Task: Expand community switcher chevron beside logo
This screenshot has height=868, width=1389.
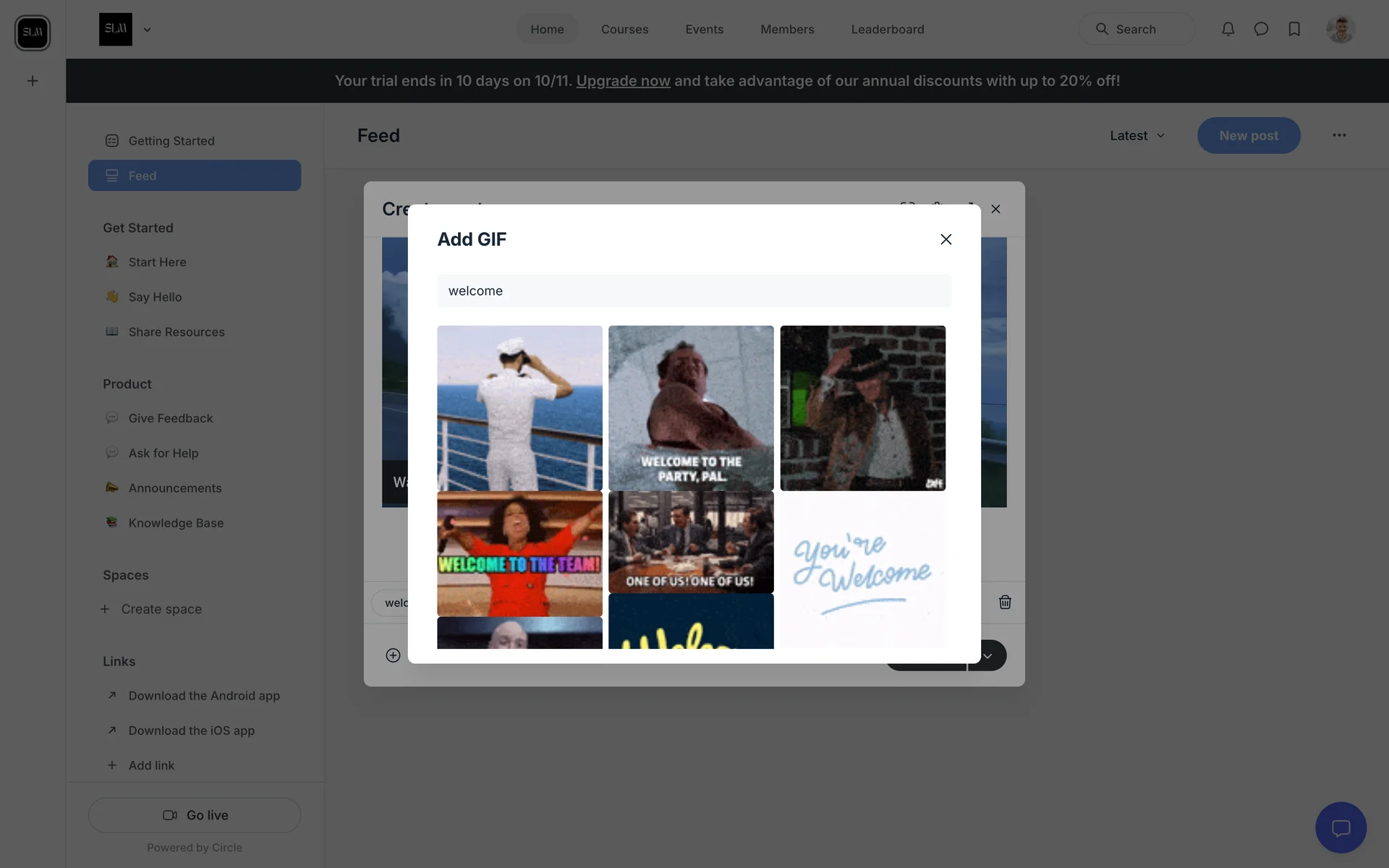Action: [147, 30]
